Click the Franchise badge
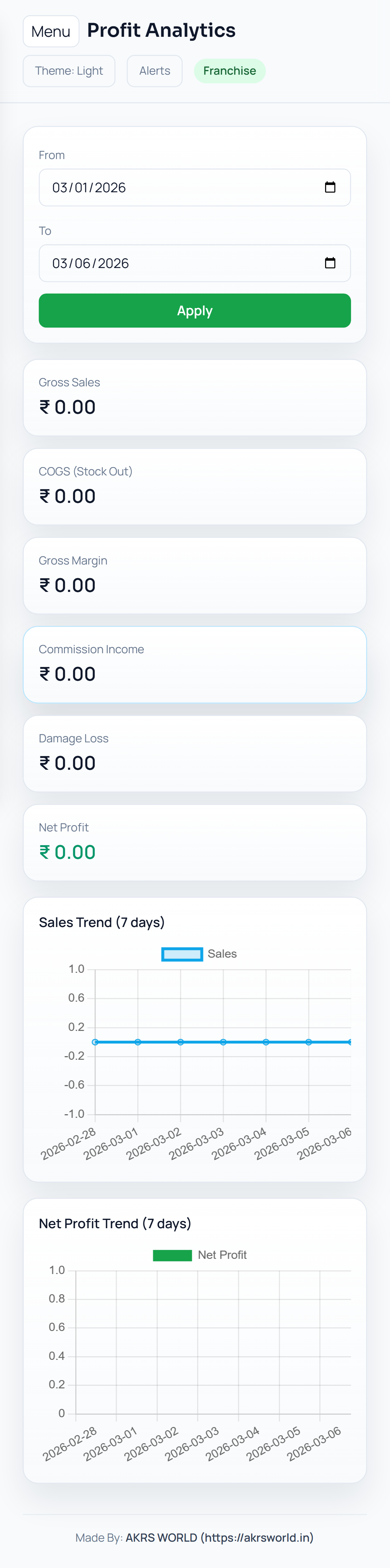 pos(229,71)
